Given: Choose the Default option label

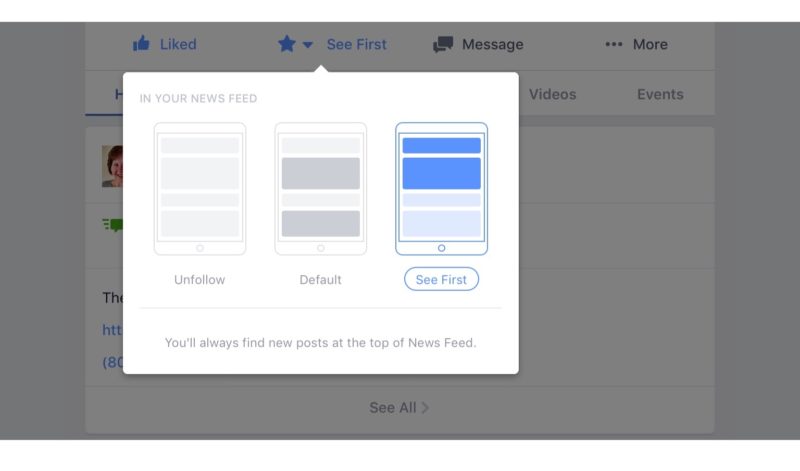Looking at the screenshot, I should (320, 280).
